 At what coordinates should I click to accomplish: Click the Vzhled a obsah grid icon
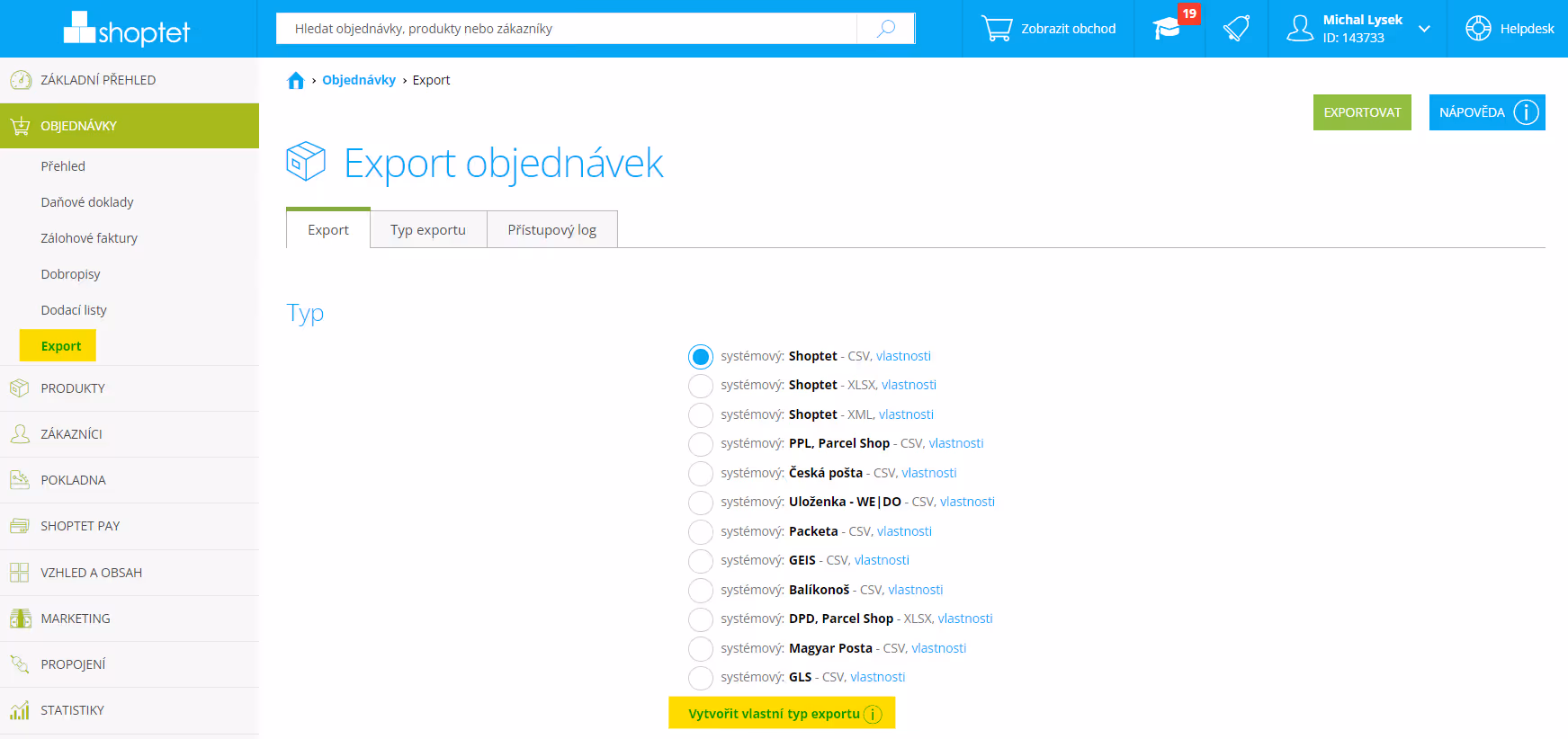click(x=20, y=573)
